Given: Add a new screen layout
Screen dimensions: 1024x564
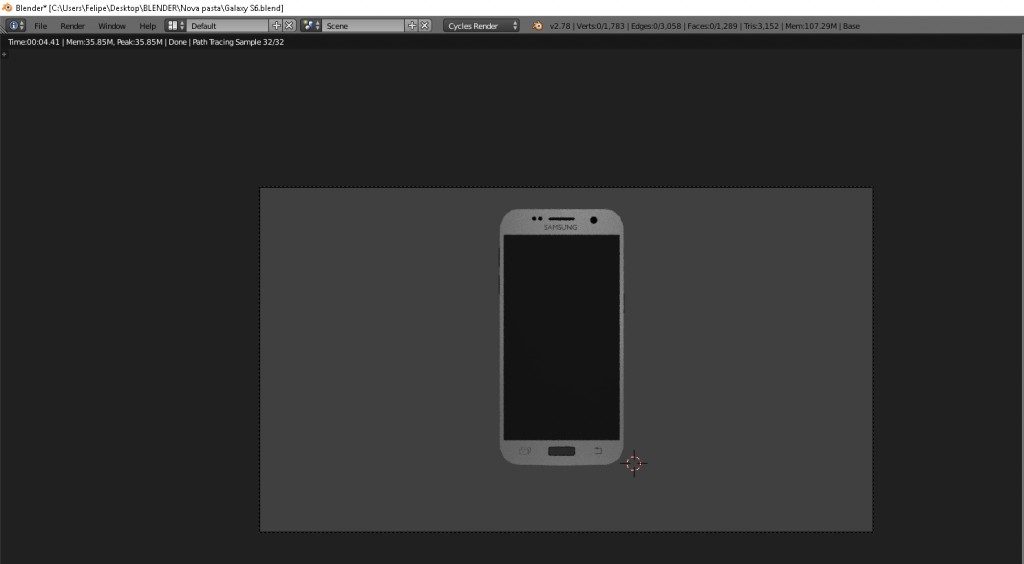Looking at the screenshot, I should (x=276, y=25).
